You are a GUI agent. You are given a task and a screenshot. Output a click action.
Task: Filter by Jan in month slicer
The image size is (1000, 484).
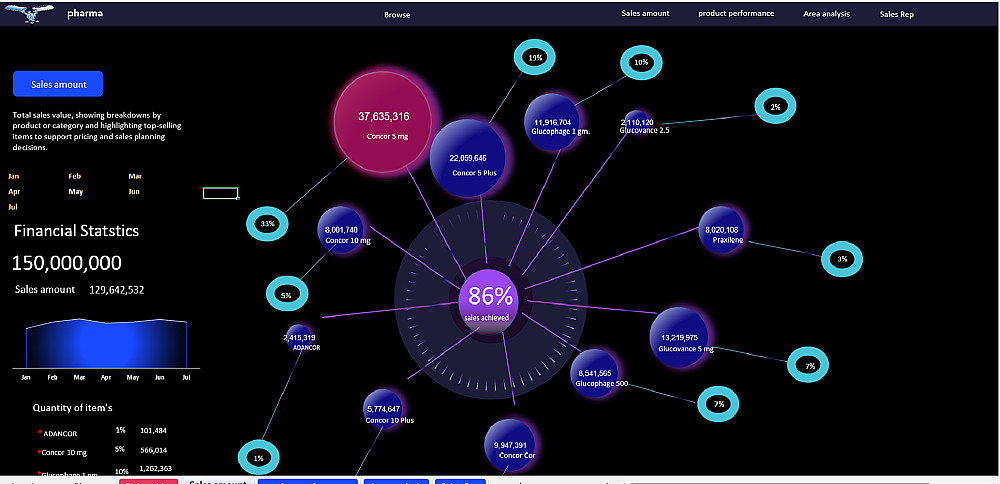(13, 176)
